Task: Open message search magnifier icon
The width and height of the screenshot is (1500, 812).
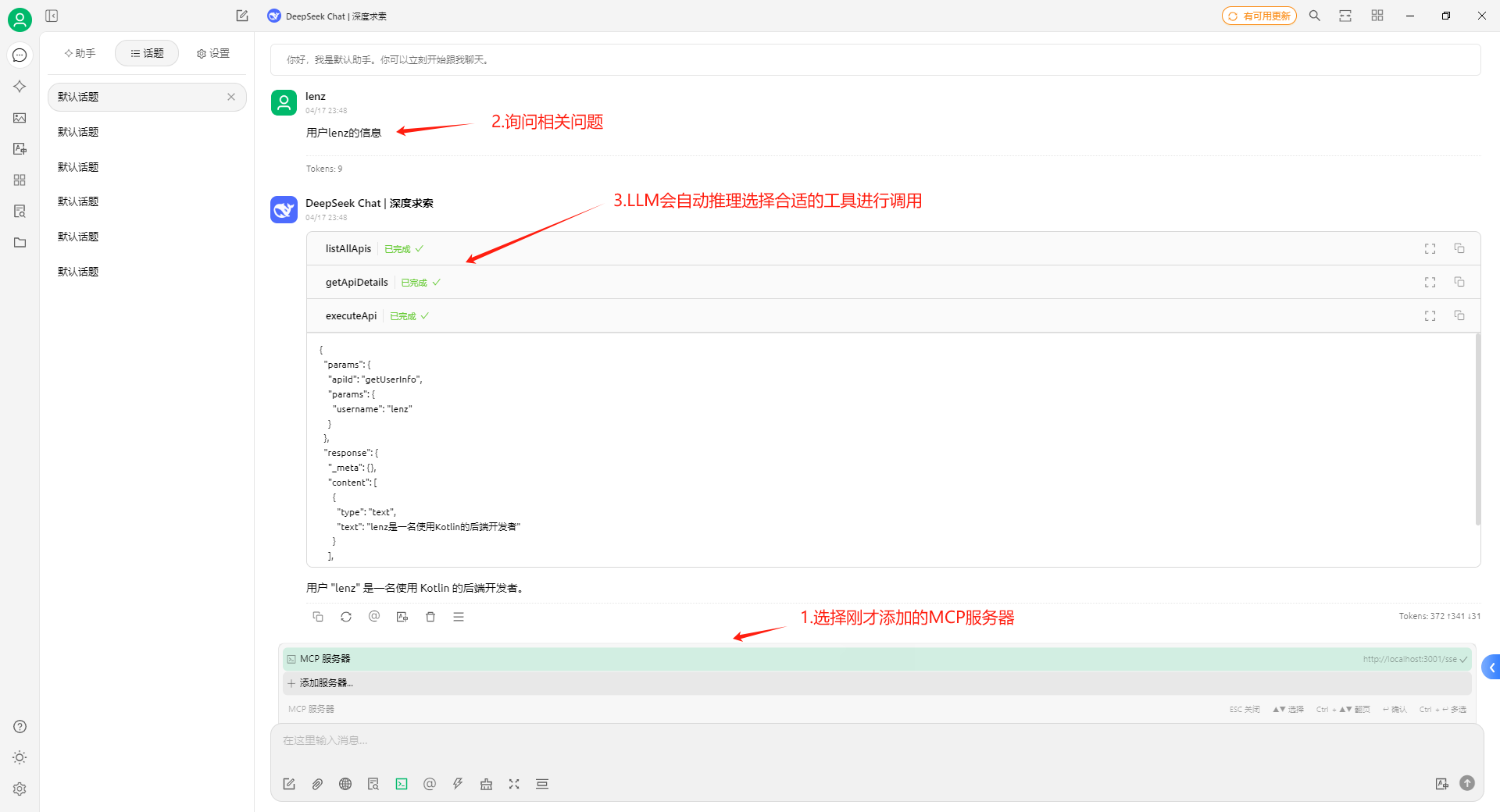Action: pos(1315,16)
